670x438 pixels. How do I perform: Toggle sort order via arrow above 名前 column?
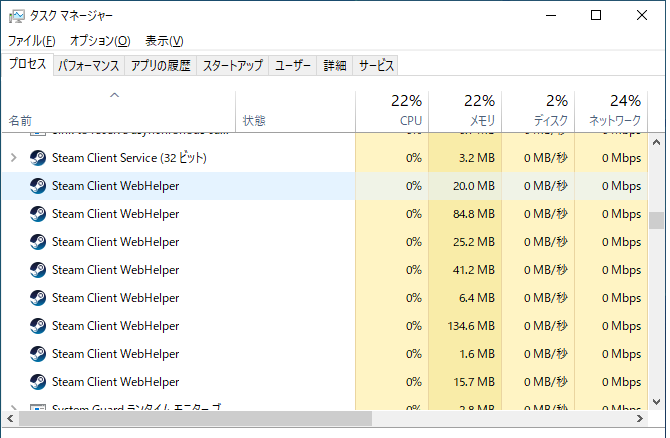tap(115, 95)
